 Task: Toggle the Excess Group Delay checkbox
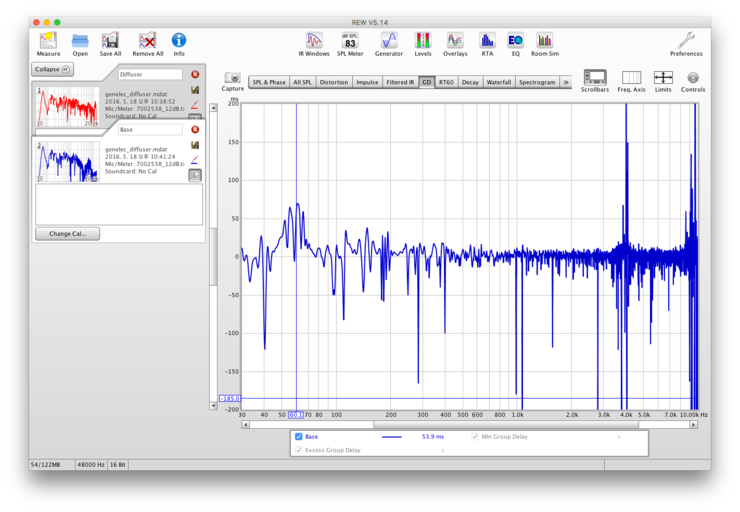point(299,450)
